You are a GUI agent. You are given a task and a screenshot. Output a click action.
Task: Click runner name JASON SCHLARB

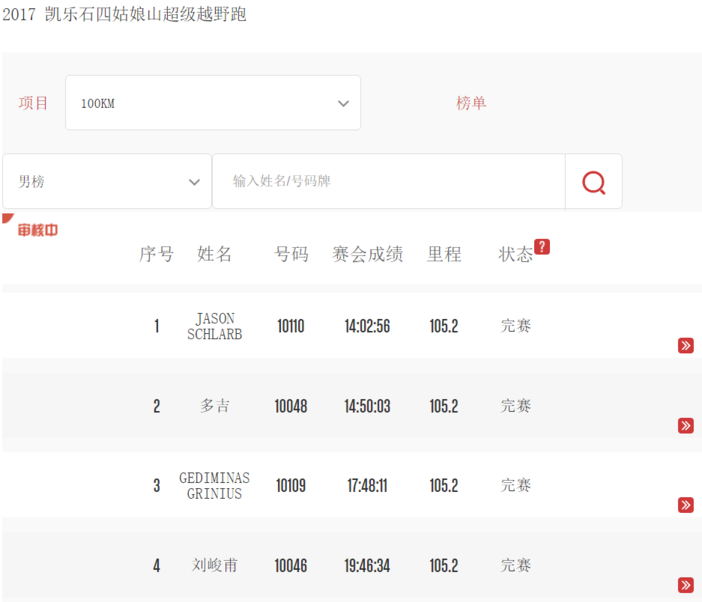[x=214, y=327]
